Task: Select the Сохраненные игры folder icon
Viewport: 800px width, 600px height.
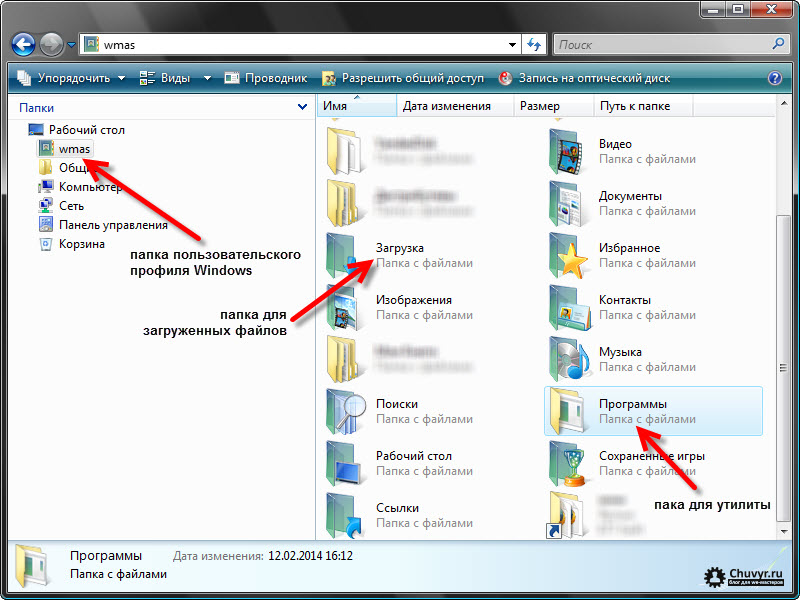Action: click(x=567, y=464)
